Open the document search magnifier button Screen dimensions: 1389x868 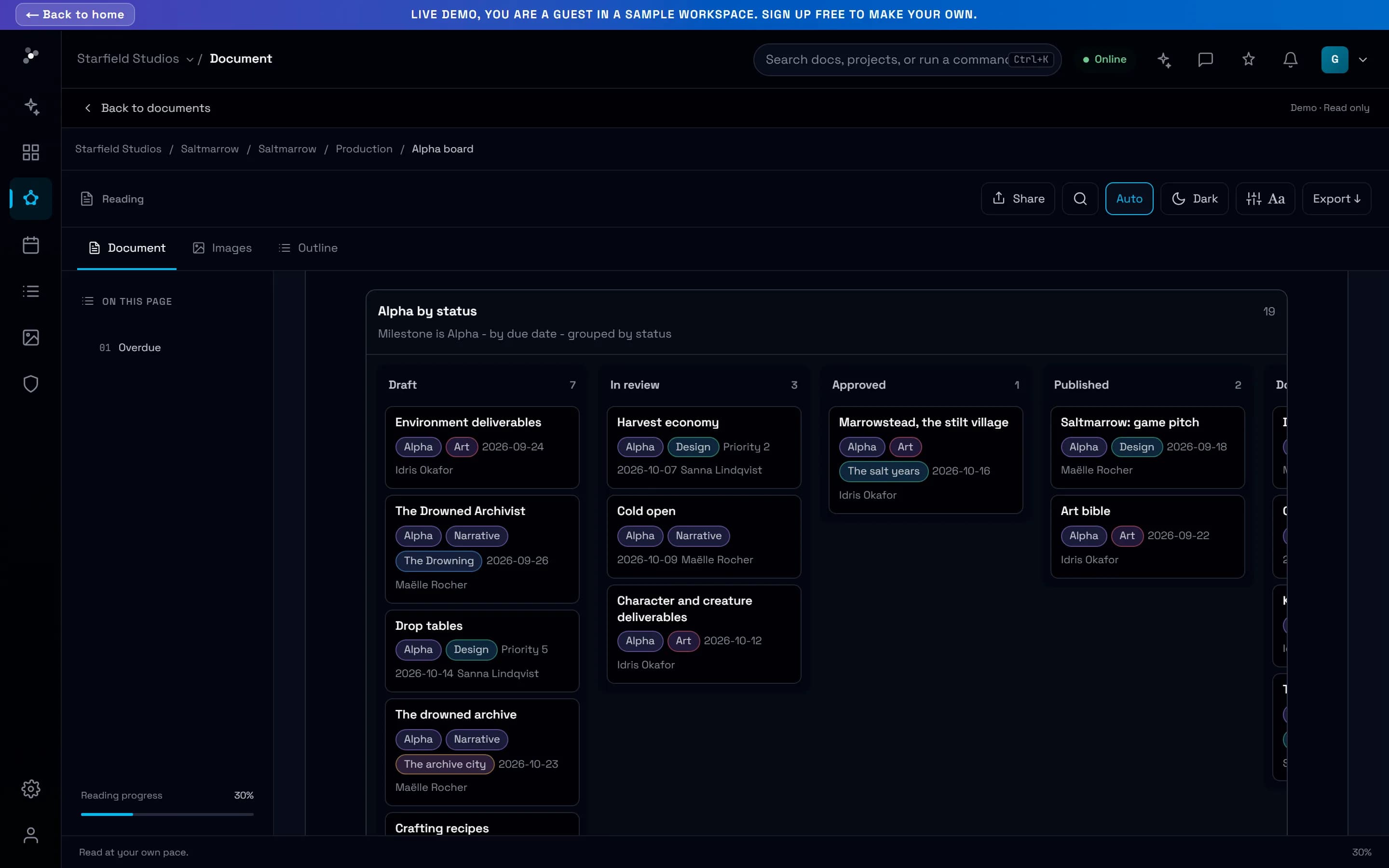pos(1080,199)
